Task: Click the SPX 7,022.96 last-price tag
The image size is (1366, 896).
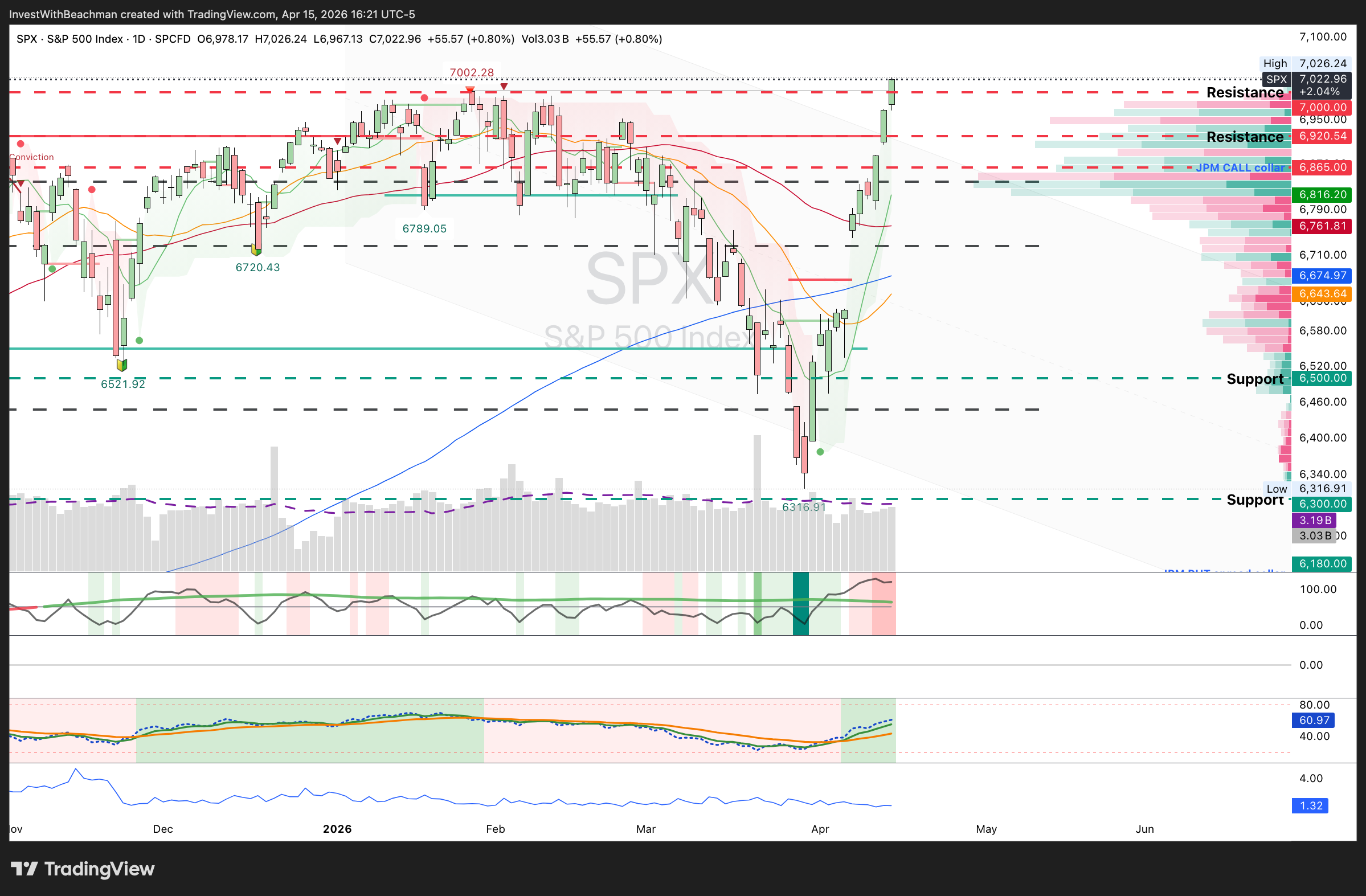Action: pos(1306,85)
